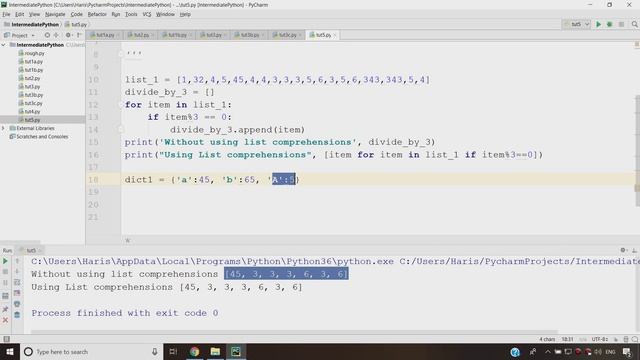
Task: Stop the process in the Run panel
Action: point(5,272)
